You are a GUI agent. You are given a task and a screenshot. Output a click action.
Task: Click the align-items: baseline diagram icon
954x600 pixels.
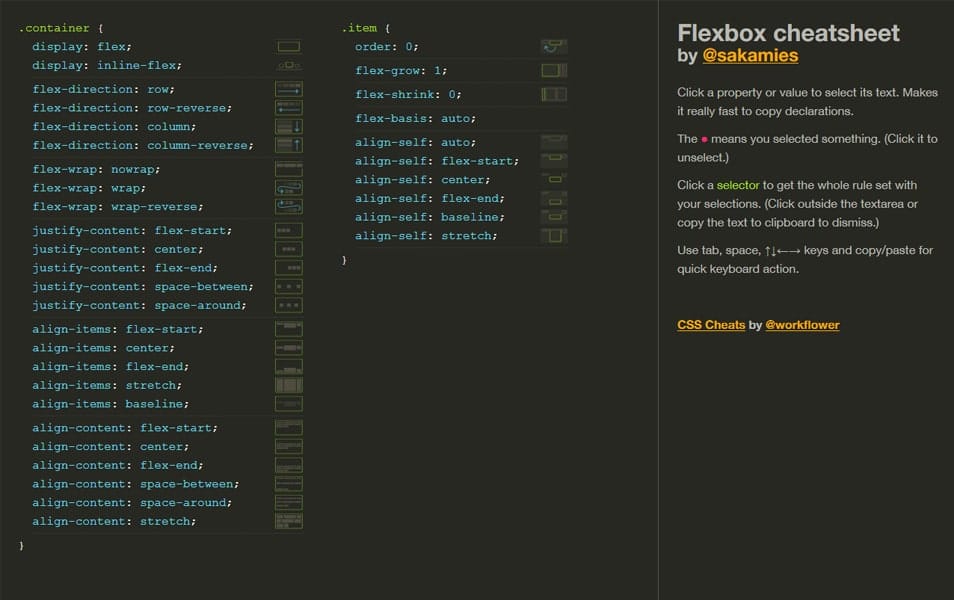pos(288,403)
